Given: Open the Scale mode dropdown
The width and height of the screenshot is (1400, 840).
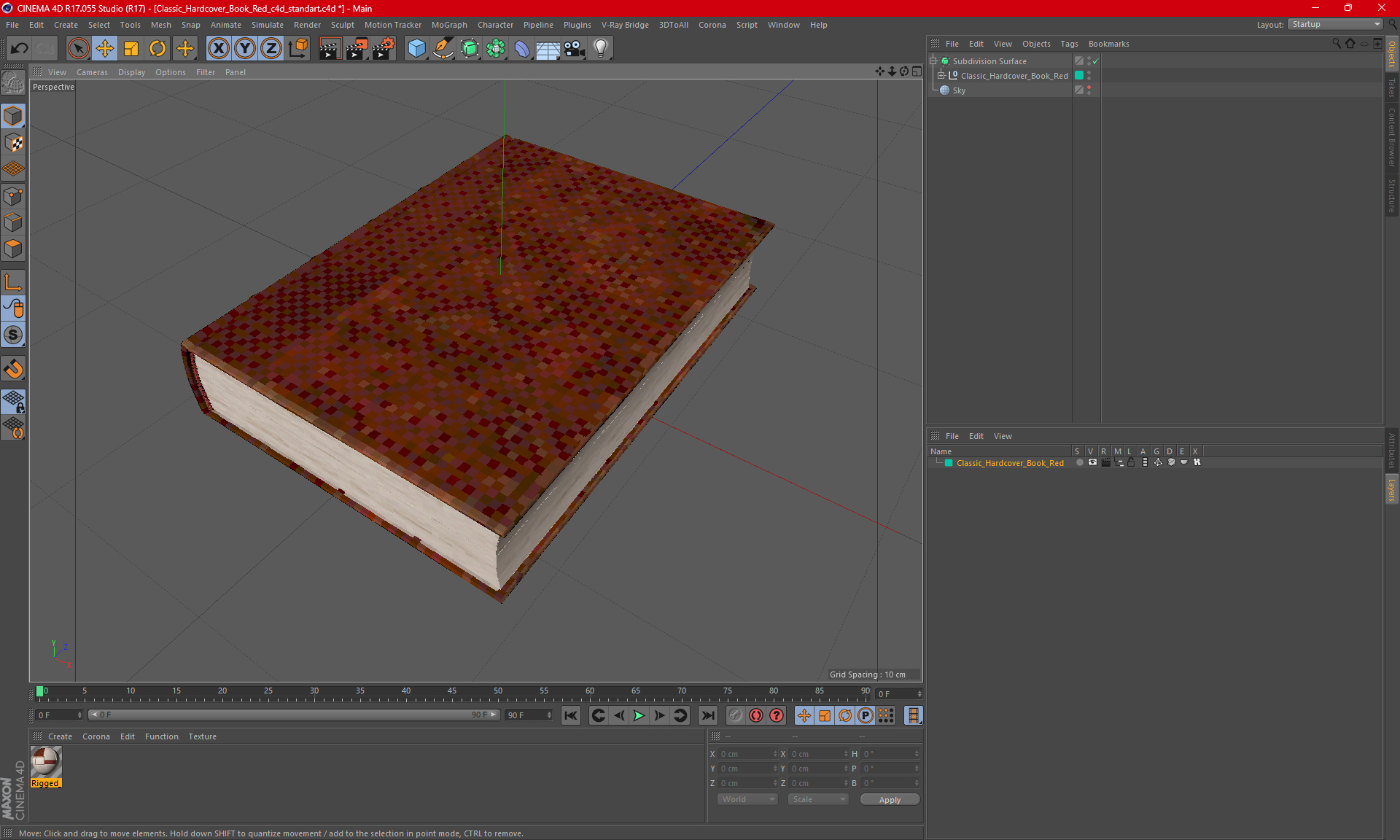Looking at the screenshot, I should (x=818, y=799).
